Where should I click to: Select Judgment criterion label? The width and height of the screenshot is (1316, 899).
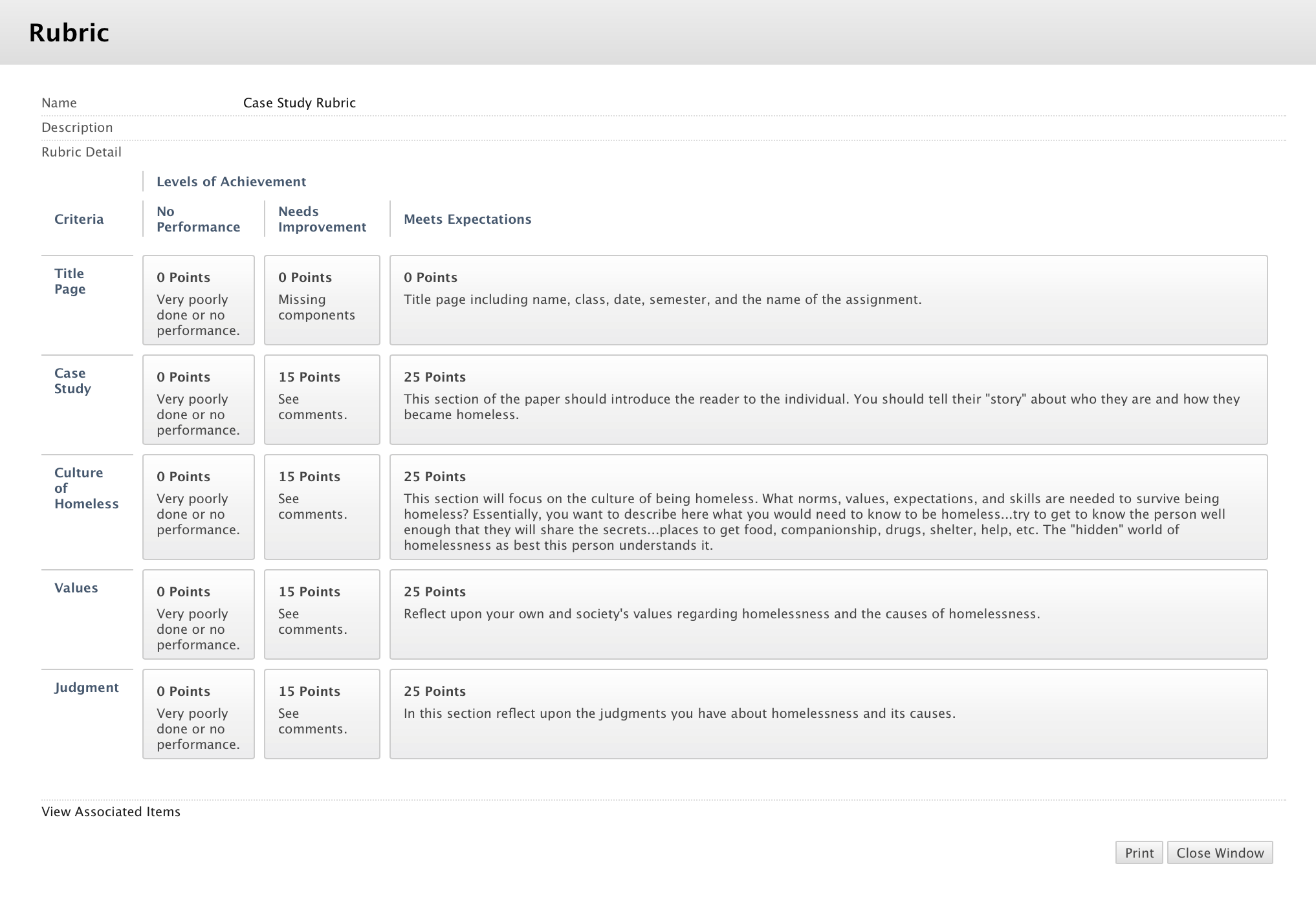point(87,688)
